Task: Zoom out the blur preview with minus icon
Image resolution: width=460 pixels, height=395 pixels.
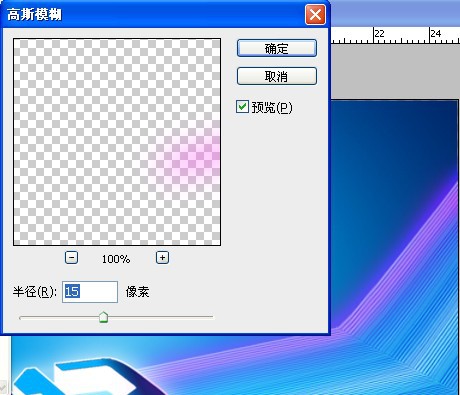Action: click(x=71, y=258)
